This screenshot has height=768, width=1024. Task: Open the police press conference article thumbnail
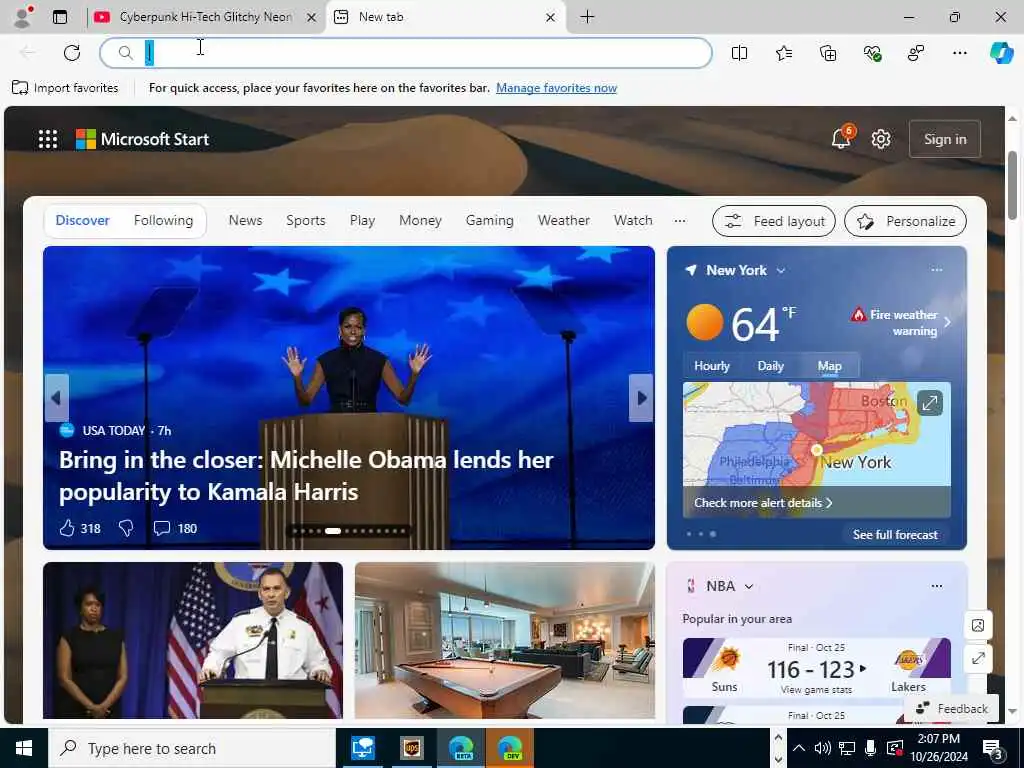click(193, 640)
